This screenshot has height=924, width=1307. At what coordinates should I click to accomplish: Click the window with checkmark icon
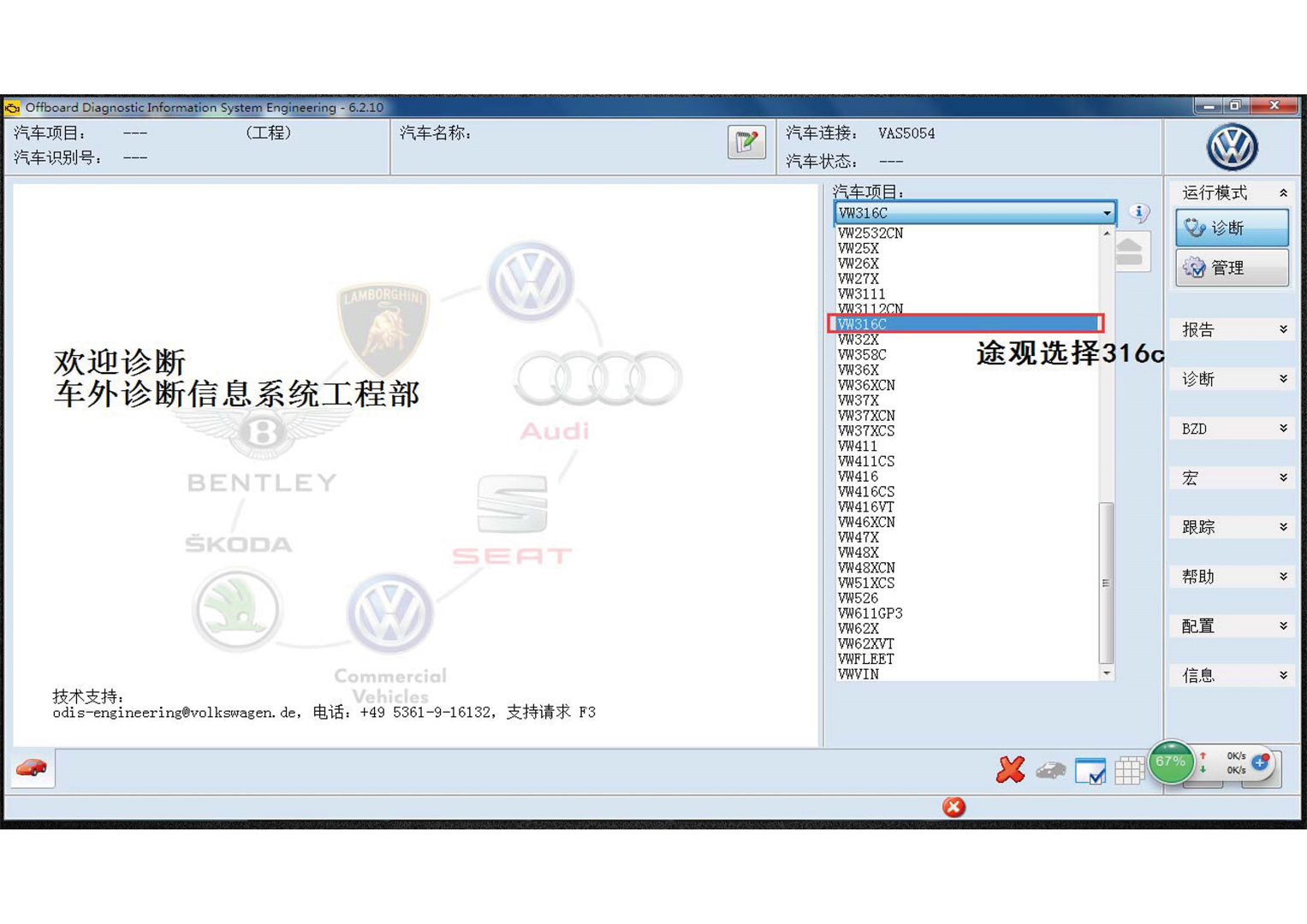1090,771
